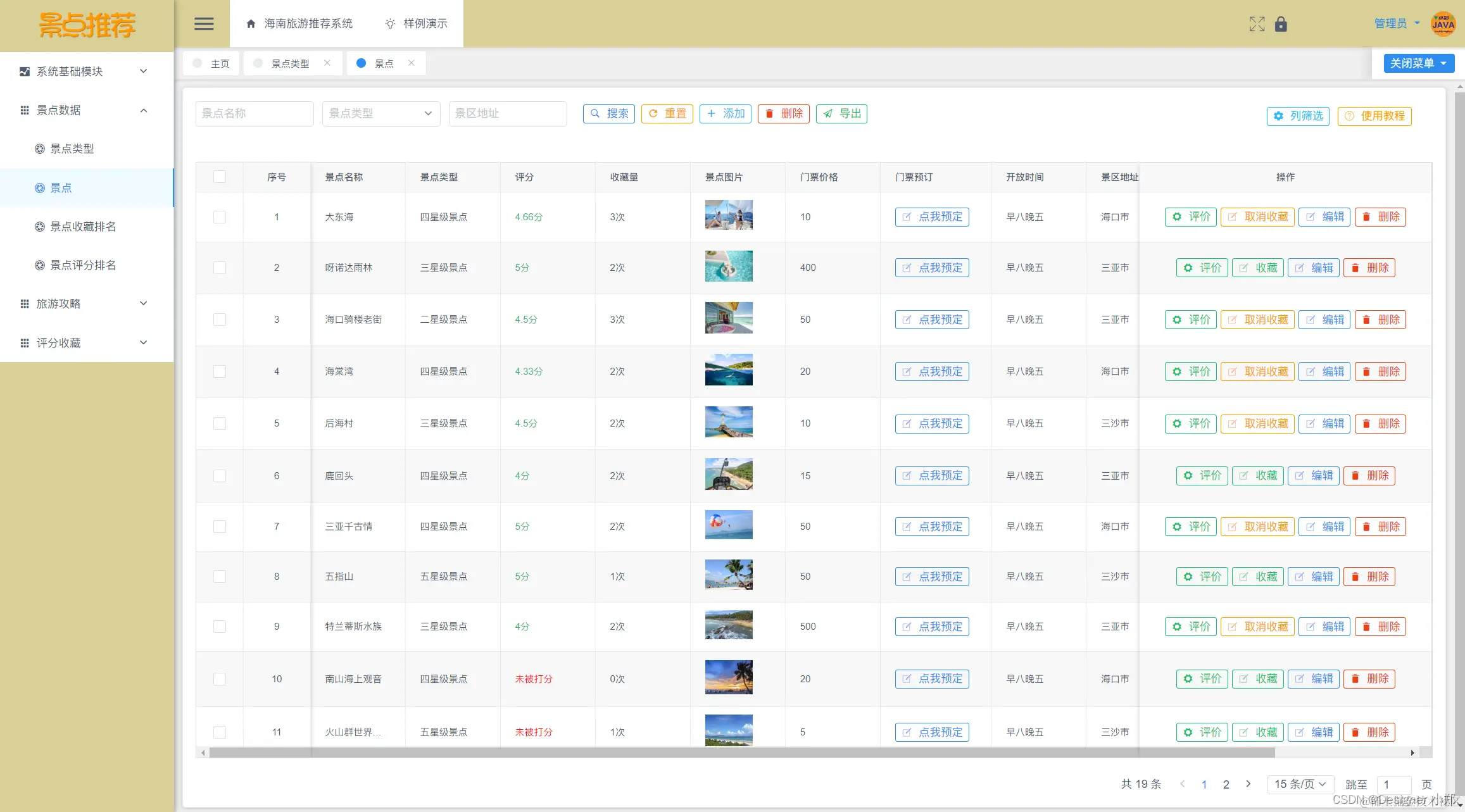
Task: Click 点我预定 for 呀诺达雨林
Action: click(x=931, y=268)
